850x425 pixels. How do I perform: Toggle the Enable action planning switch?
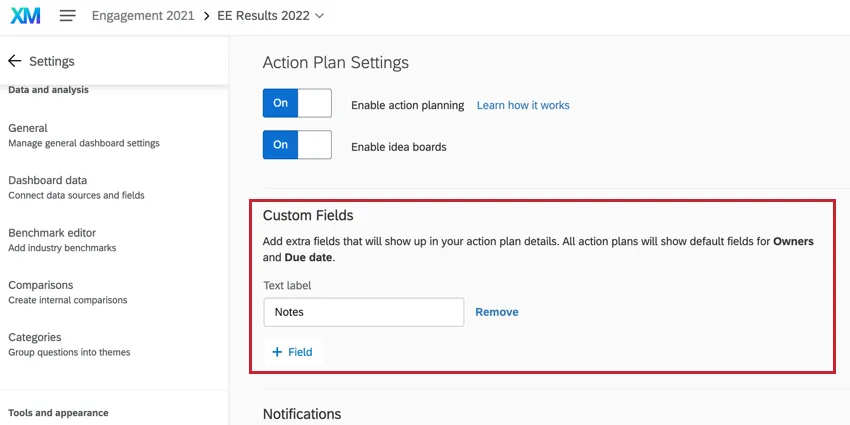pyautogui.click(x=297, y=104)
